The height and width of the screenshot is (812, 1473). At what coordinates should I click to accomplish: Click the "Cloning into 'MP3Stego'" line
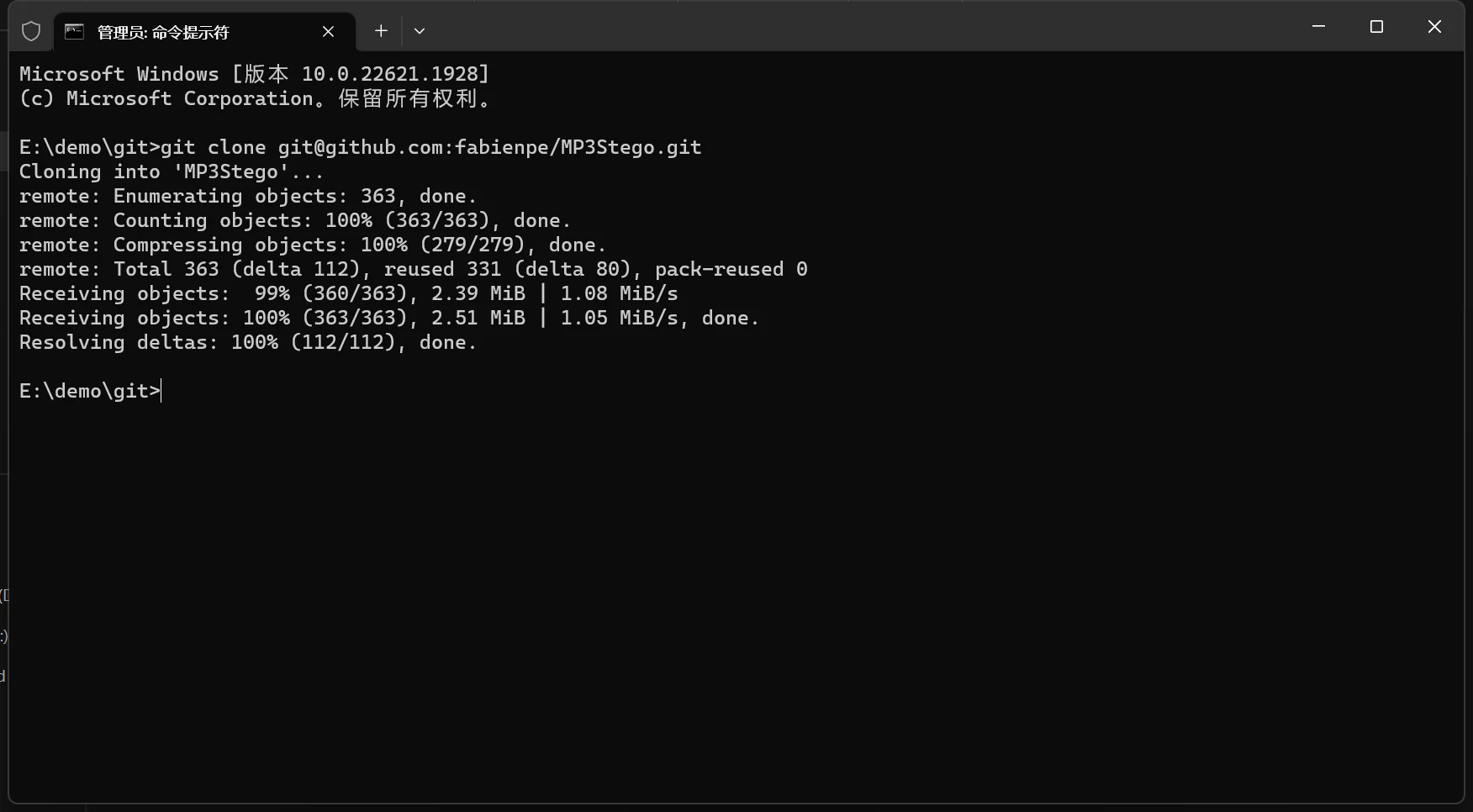click(x=171, y=172)
